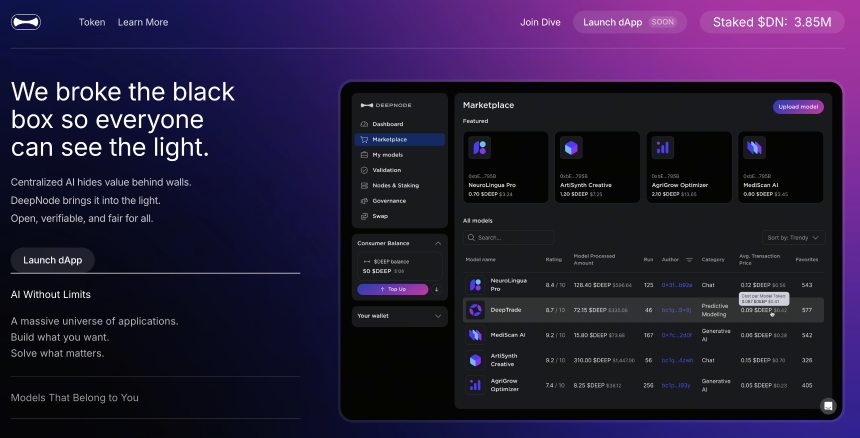Open the AgriGrow Optimizer author address link
The height and width of the screenshot is (438, 860).
coord(676,385)
